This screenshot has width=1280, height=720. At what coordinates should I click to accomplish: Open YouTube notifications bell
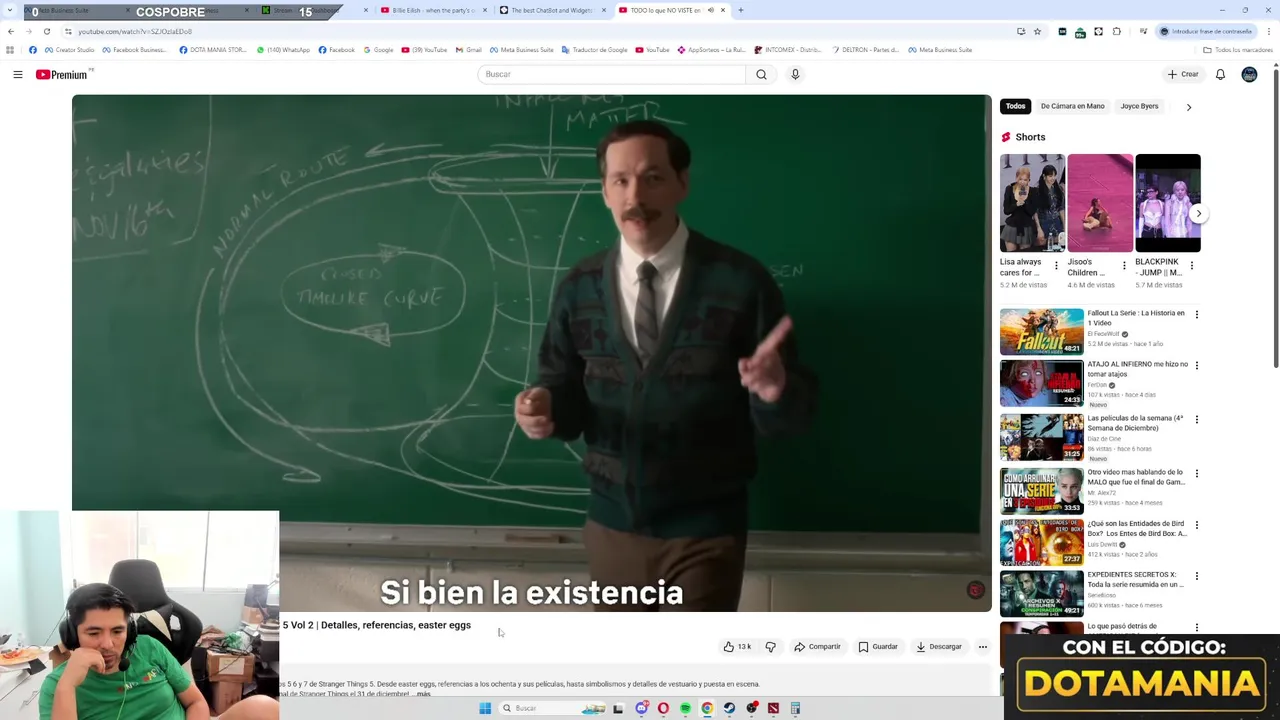click(x=1220, y=74)
